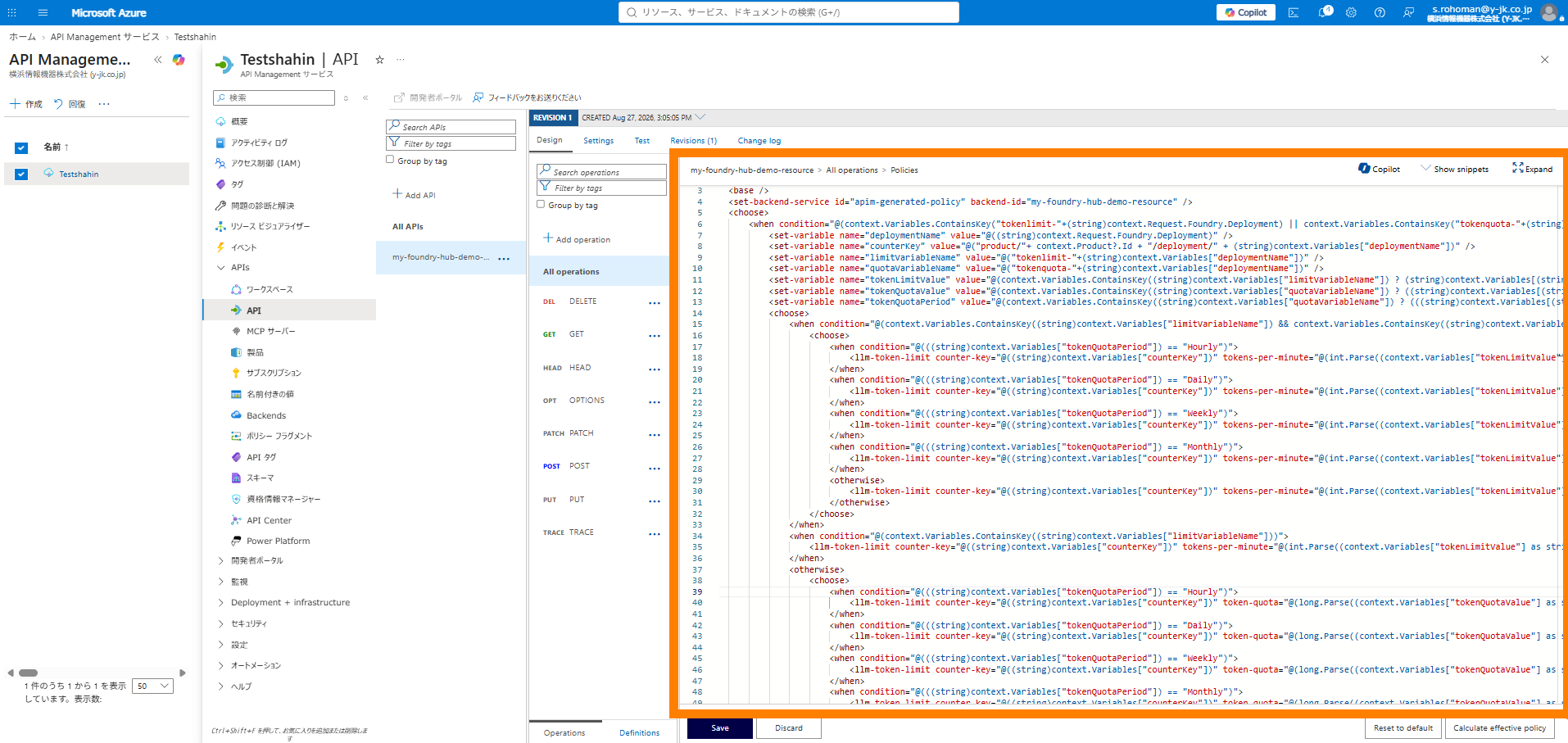Screen dimensions: 1568x743
Task: Expand オートメーション section in sidebar
Action: [x=220, y=665]
